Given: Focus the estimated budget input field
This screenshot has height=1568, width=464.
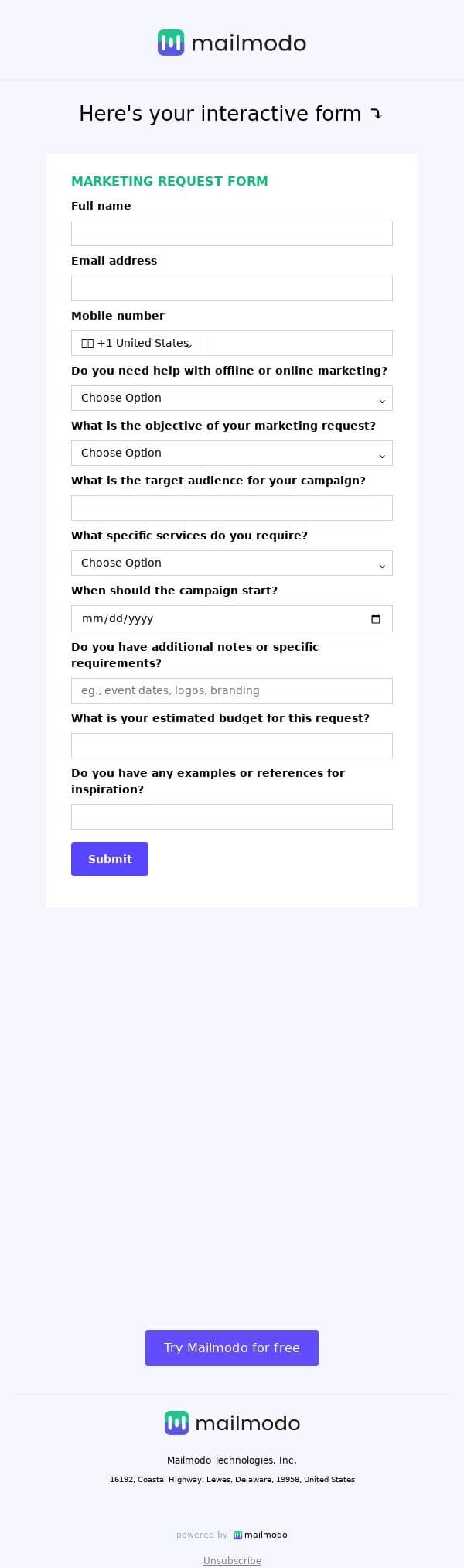Looking at the screenshot, I should coord(232,745).
